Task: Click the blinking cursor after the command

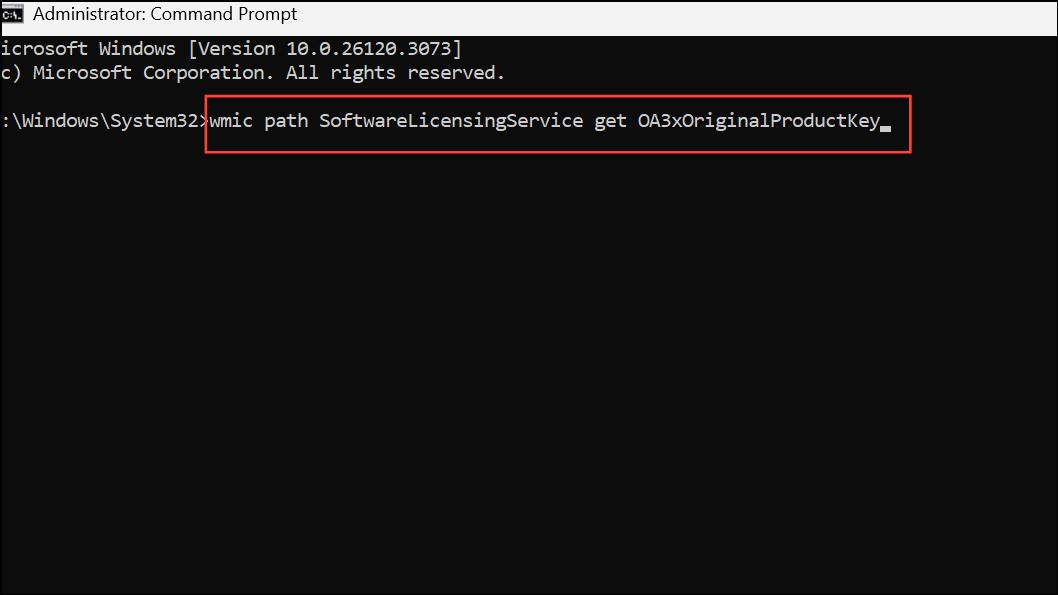Action: click(x=885, y=127)
